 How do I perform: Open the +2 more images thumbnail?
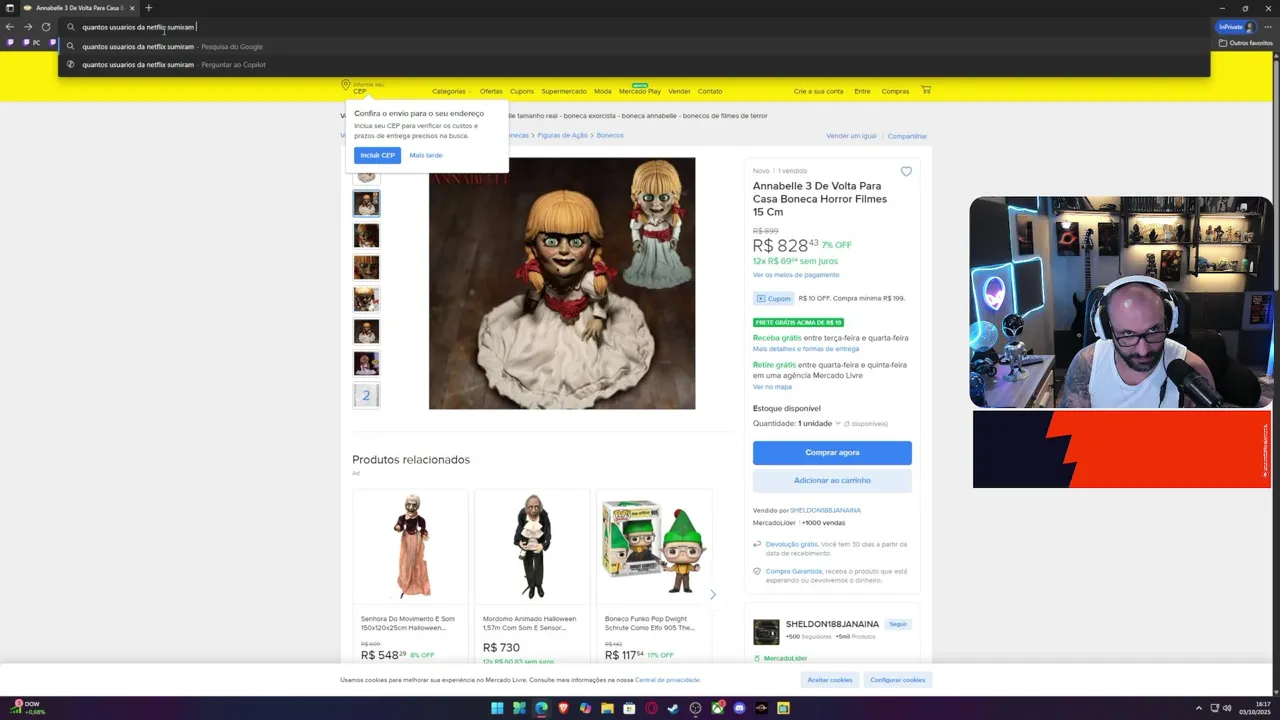(x=366, y=395)
